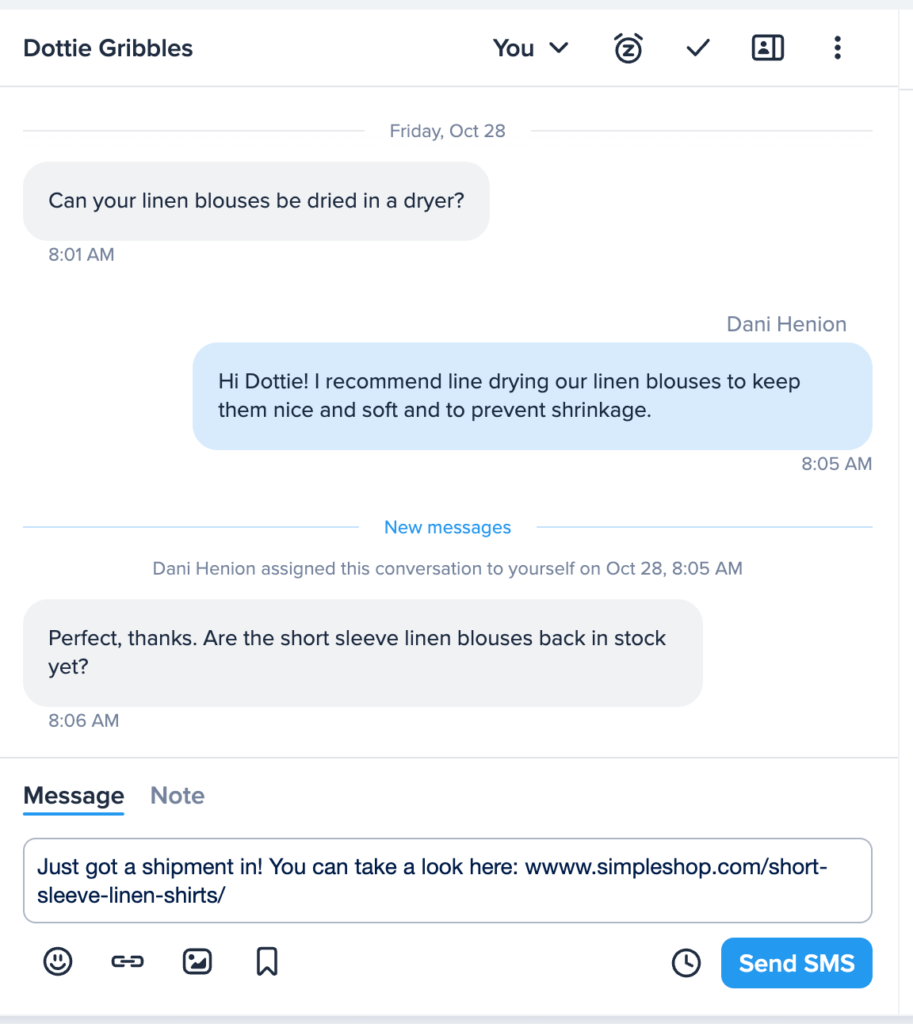The width and height of the screenshot is (913, 1024).
Task: Schedule the SMS for later
Action: (x=686, y=962)
